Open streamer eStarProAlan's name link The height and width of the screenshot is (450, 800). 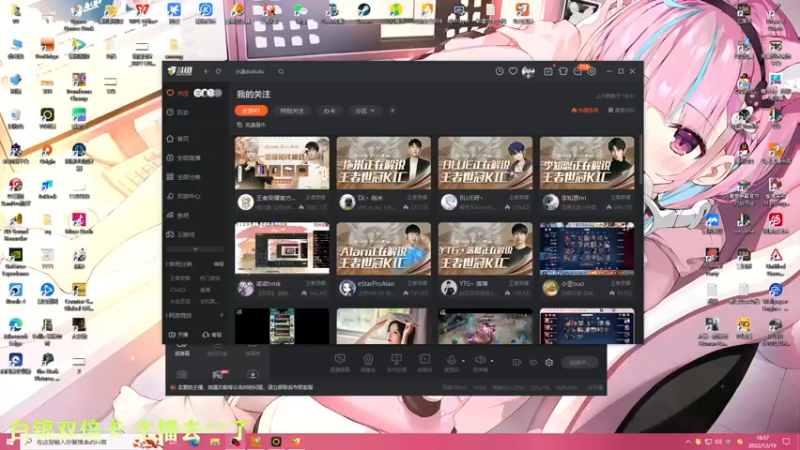pos(376,284)
